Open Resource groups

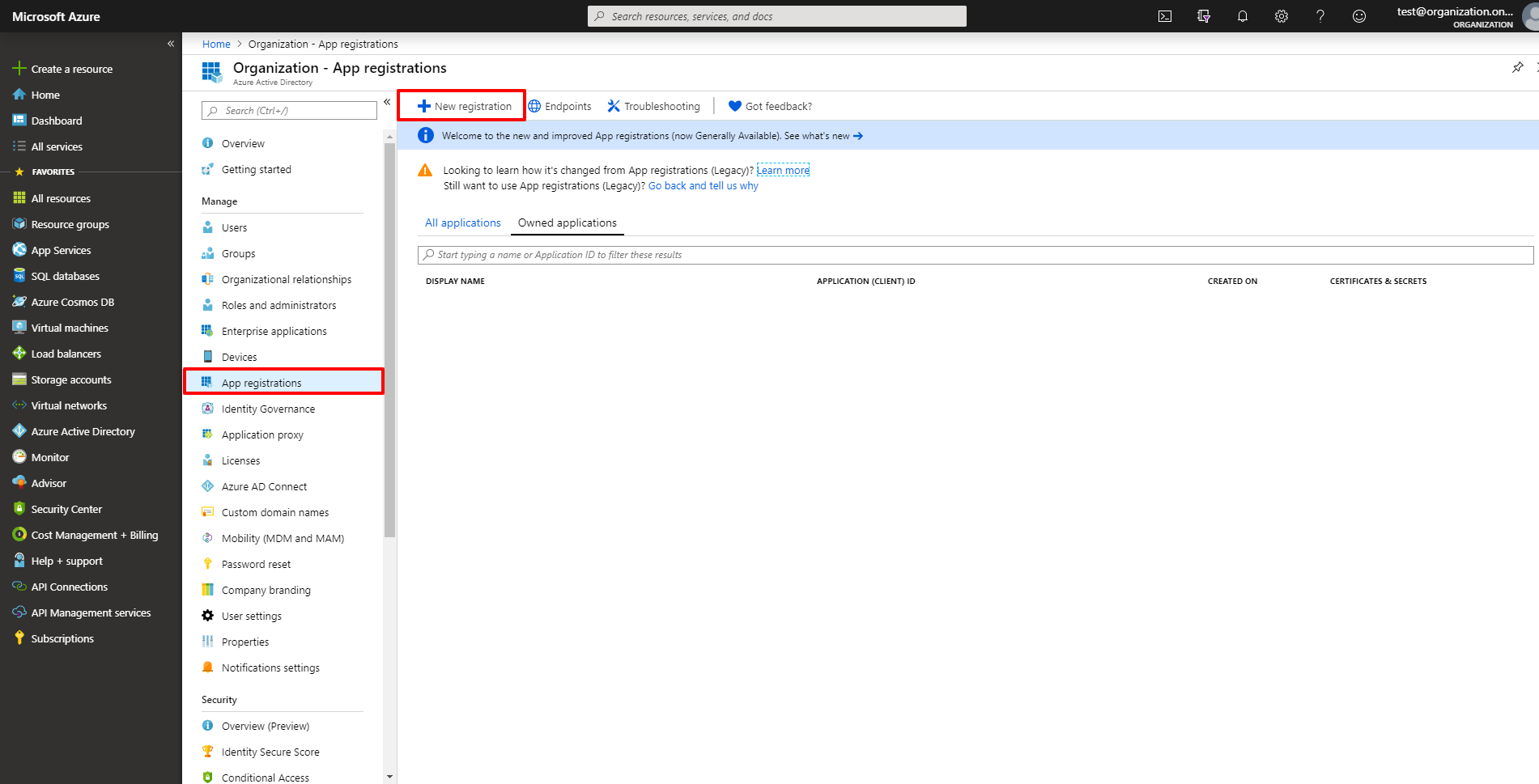[x=61, y=224]
